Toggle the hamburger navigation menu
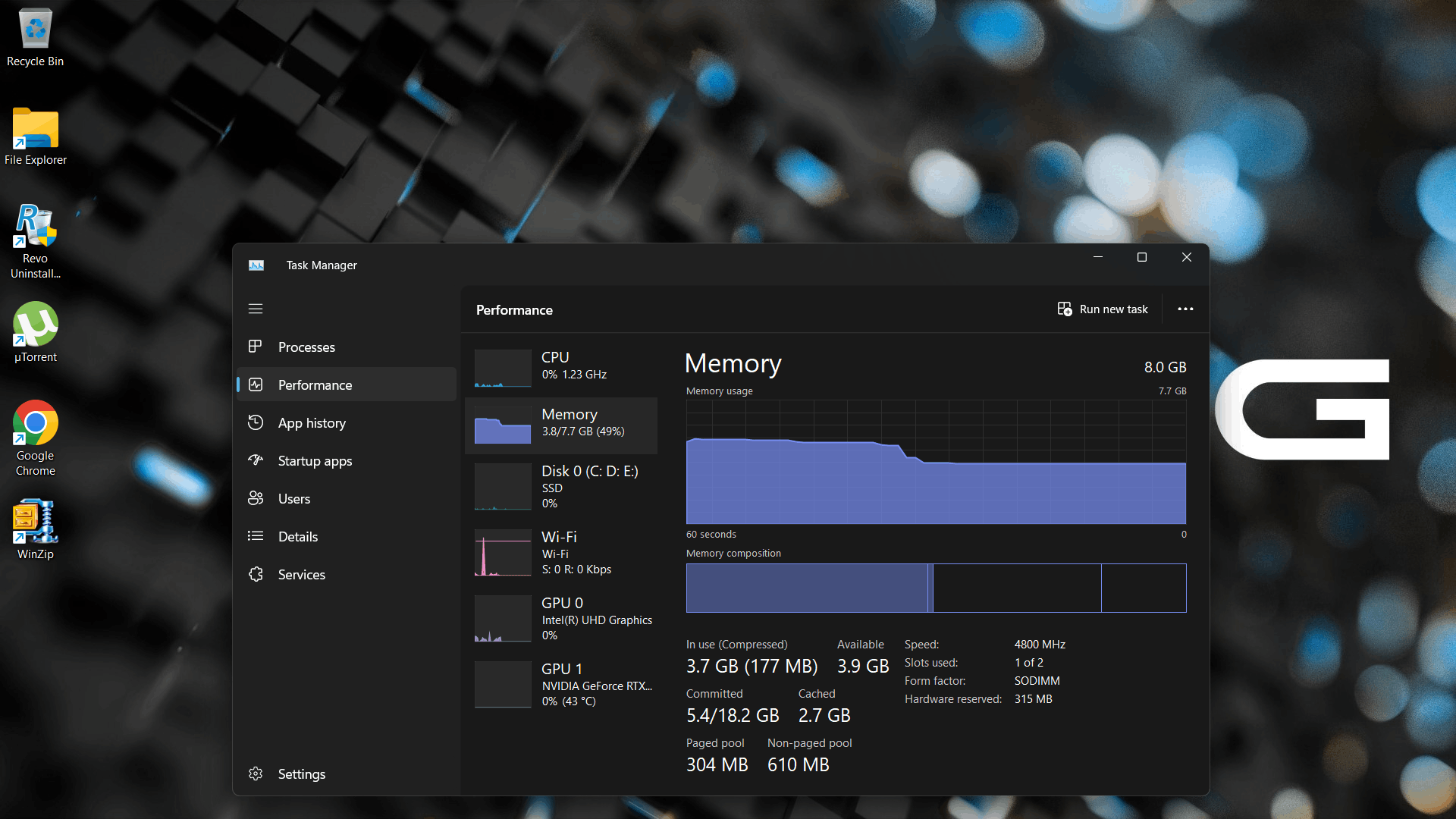Image resolution: width=1456 pixels, height=819 pixels. pyautogui.click(x=256, y=309)
